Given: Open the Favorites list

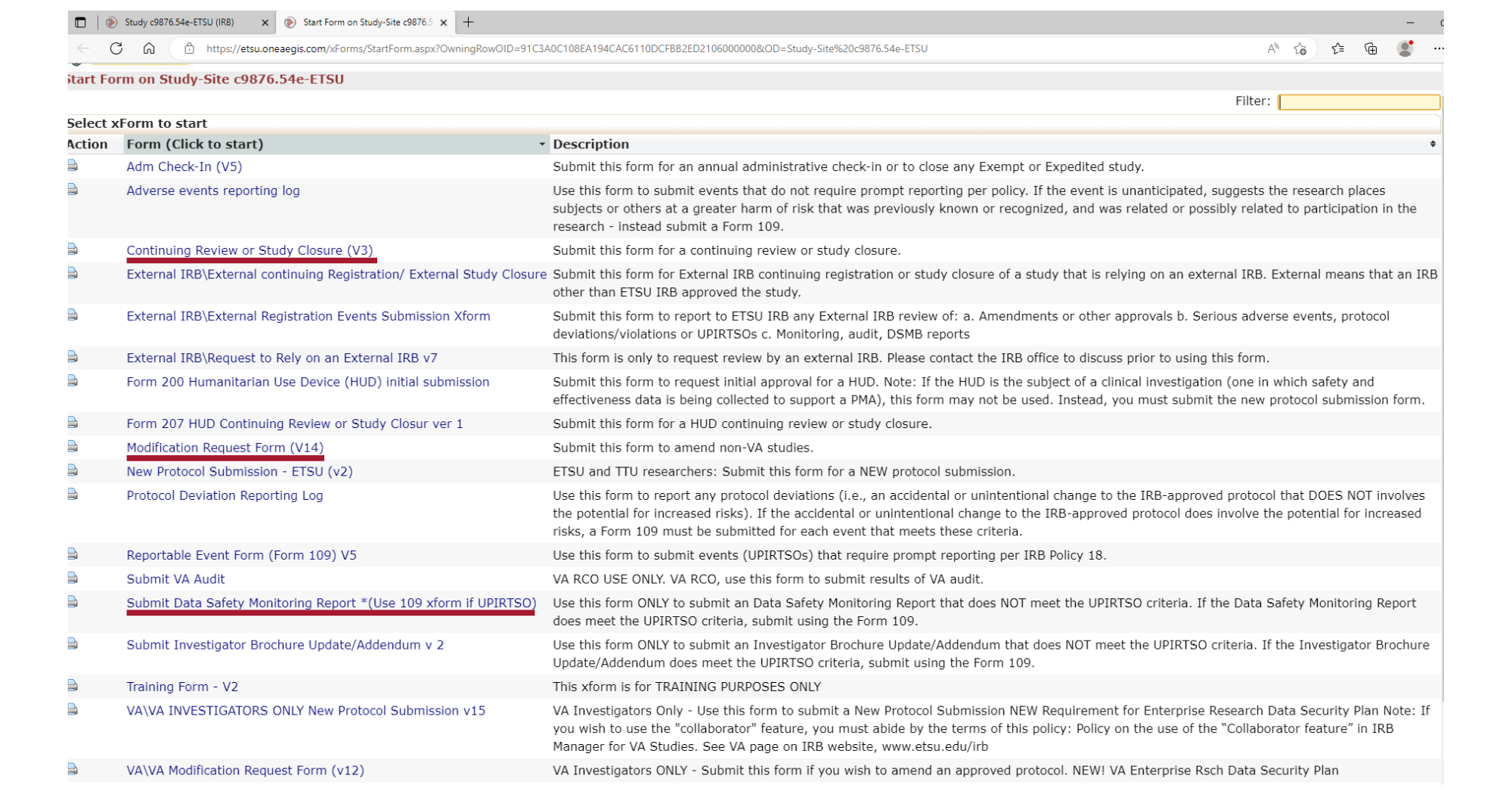Looking at the screenshot, I should [1337, 48].
